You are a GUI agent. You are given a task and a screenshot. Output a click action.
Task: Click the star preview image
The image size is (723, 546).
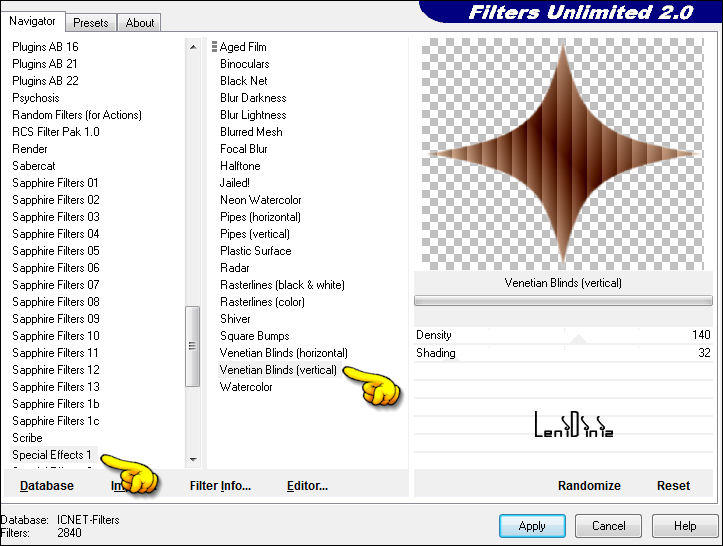pos(562,151)
